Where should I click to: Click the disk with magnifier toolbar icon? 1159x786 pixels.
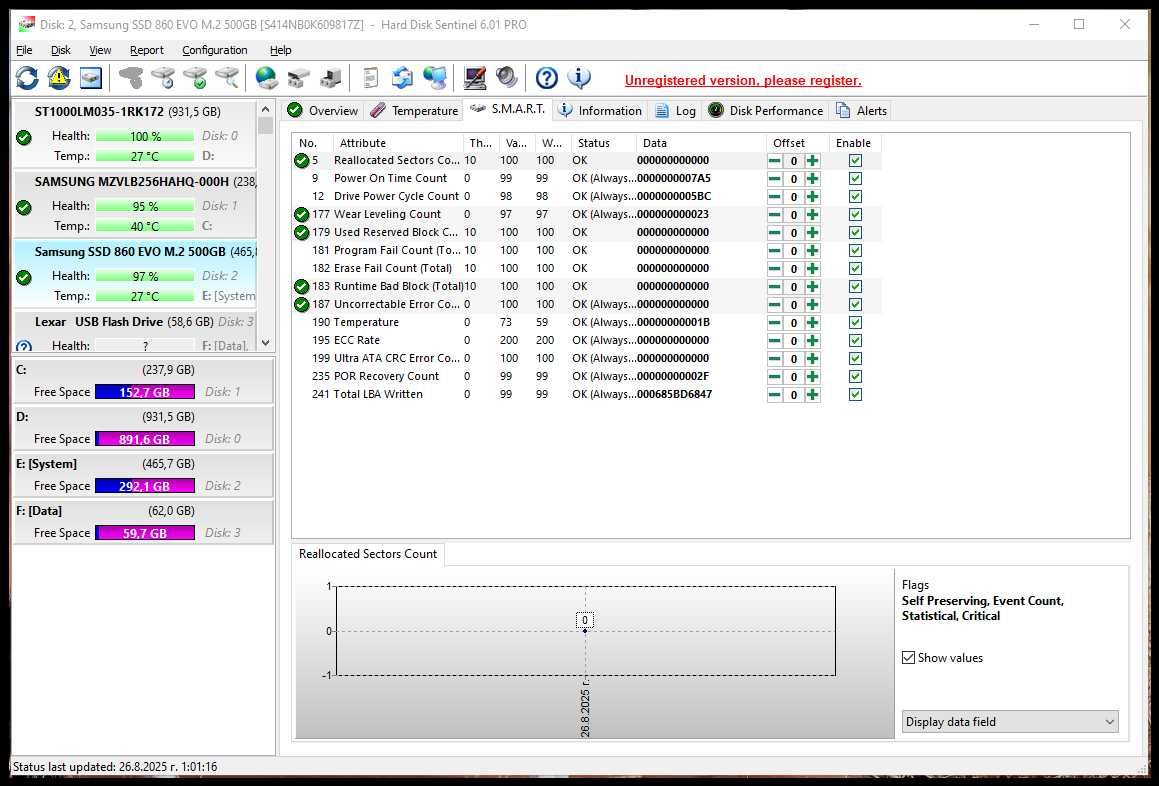click(x=228, y=78)
